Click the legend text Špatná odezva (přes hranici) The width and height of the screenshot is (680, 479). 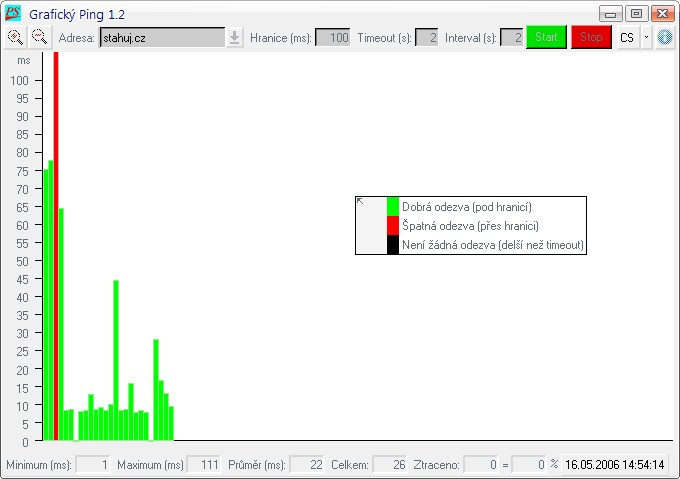pos(470,226)
